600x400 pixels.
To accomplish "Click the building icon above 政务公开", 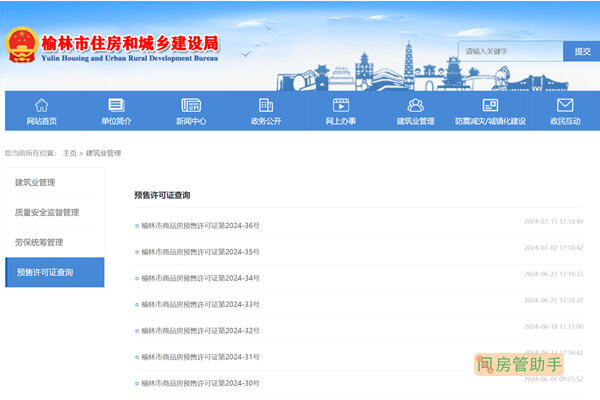I will [x=266, y=105].
